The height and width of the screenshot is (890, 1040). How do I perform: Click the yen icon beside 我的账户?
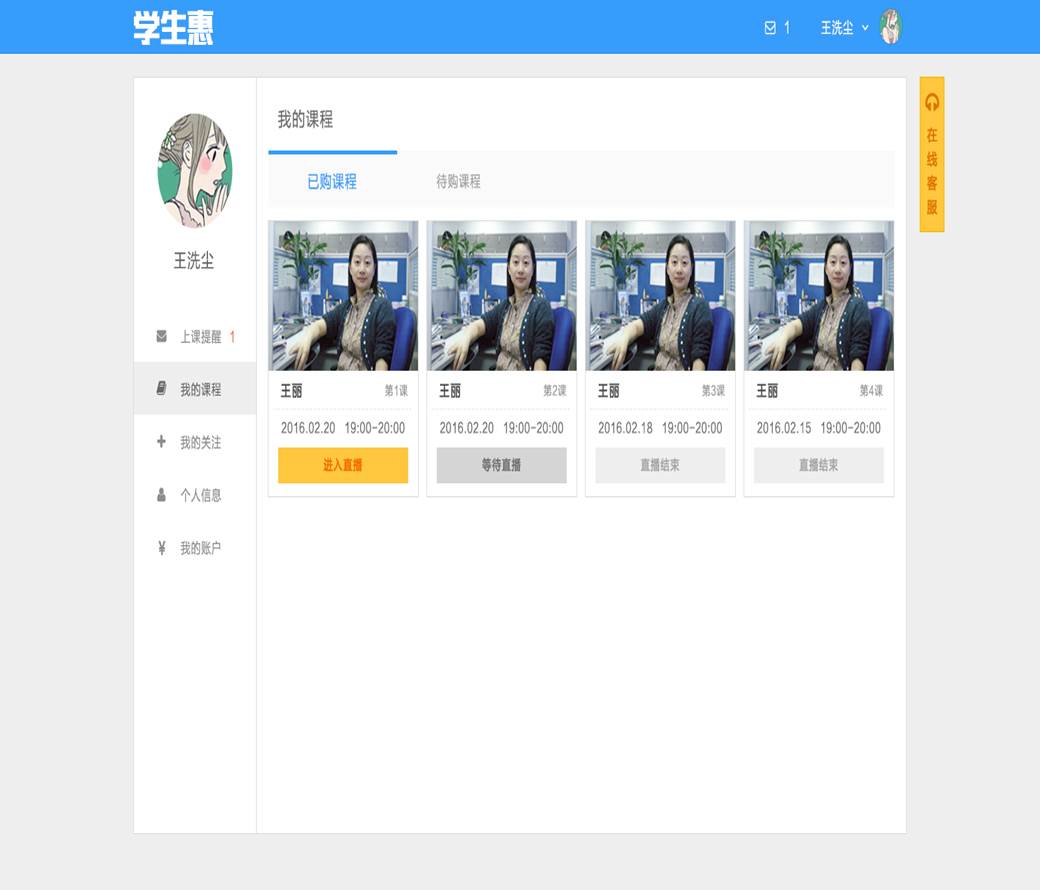(x=162, y=548)
